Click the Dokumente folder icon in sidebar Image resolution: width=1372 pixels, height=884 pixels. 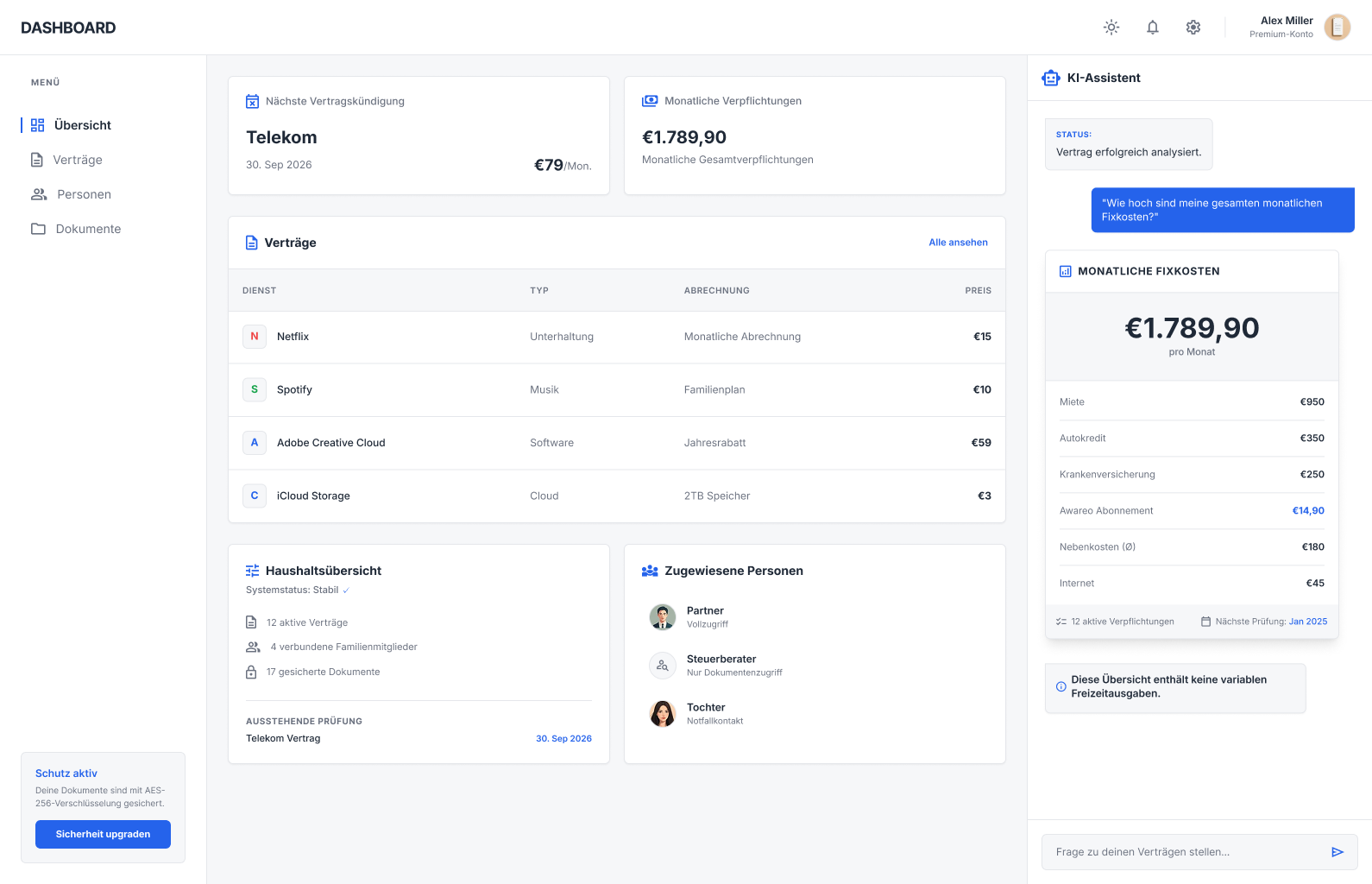38,229
